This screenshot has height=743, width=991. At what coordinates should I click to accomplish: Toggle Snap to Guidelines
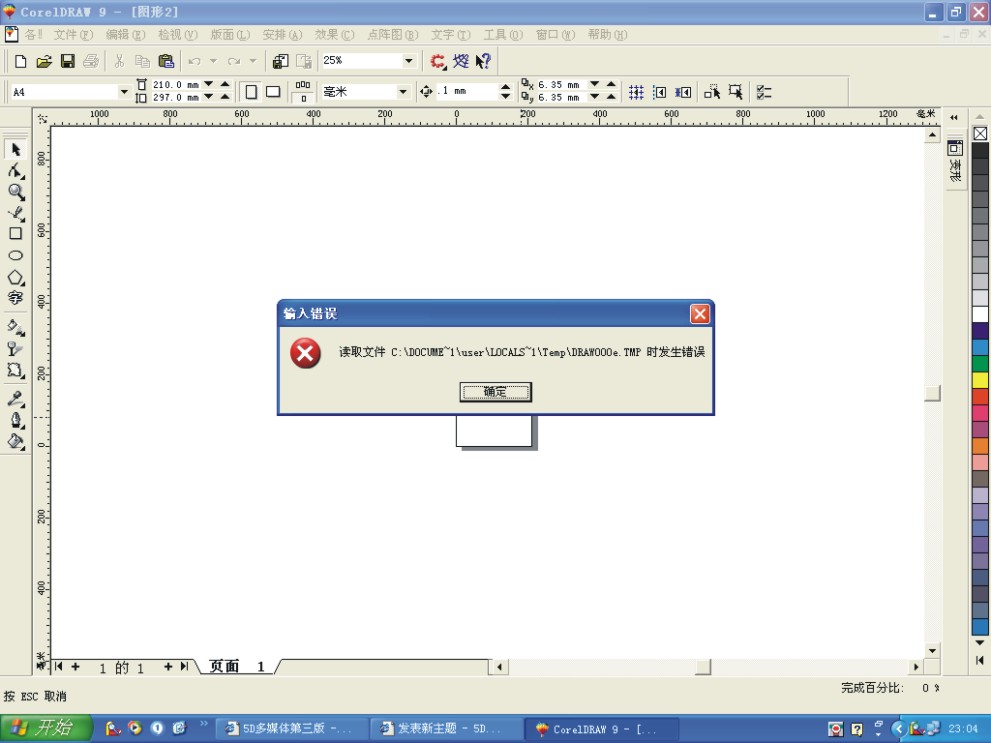659,92
